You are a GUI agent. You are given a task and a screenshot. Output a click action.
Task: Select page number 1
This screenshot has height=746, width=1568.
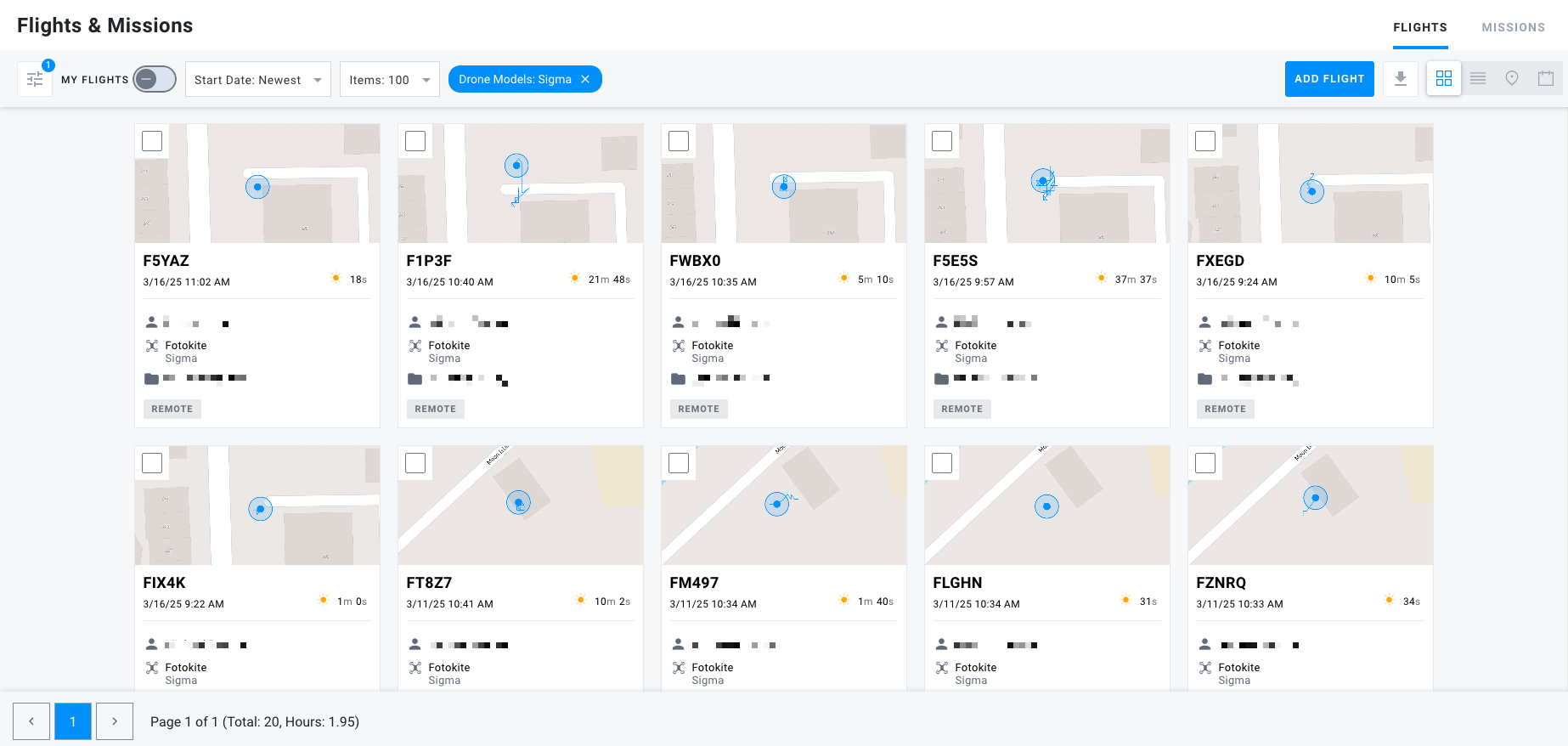point(73,721)
